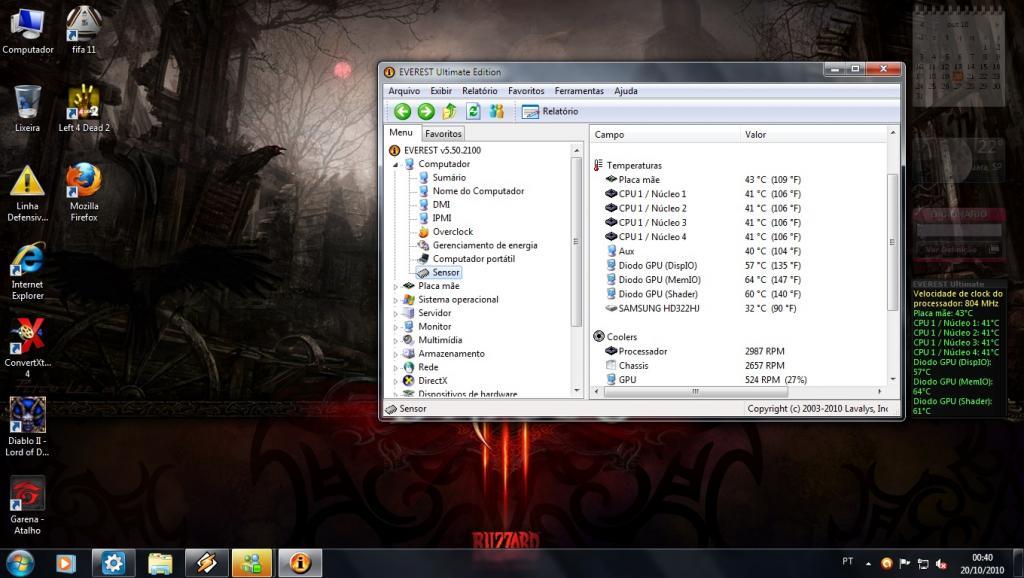Open the Ferramentas menu

(x=579, y=91)
